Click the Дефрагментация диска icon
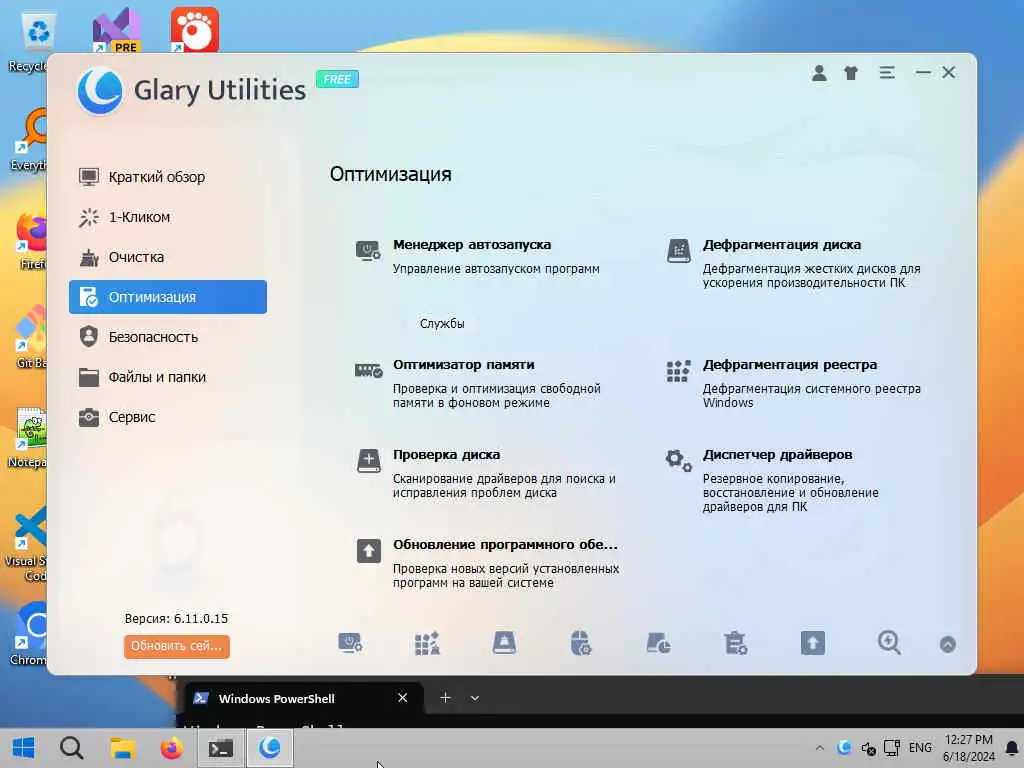Image resolution: width=1024 pixels, height=768 pixels. tap(678, 251)
